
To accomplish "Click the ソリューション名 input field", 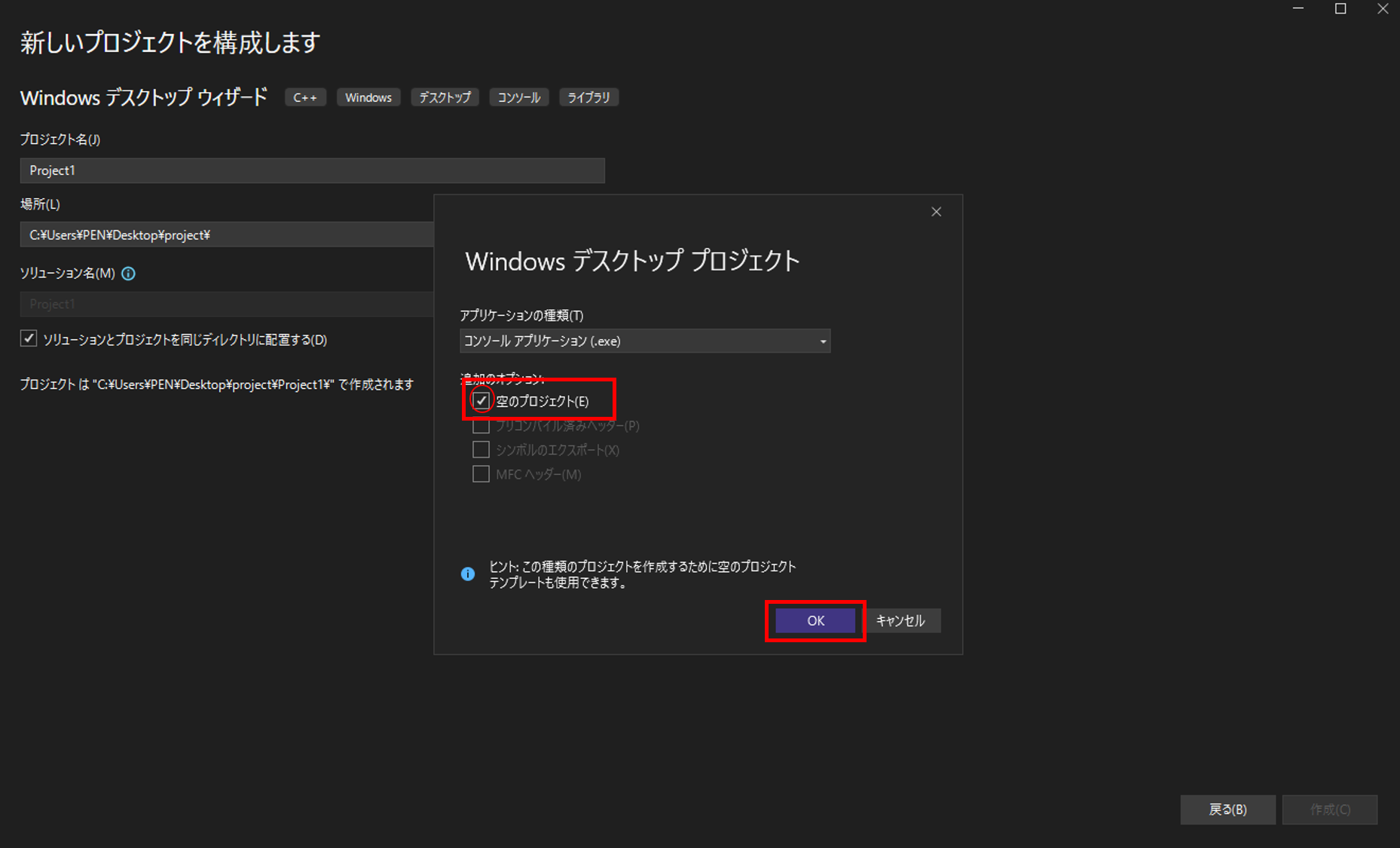I will click(227, 304).
